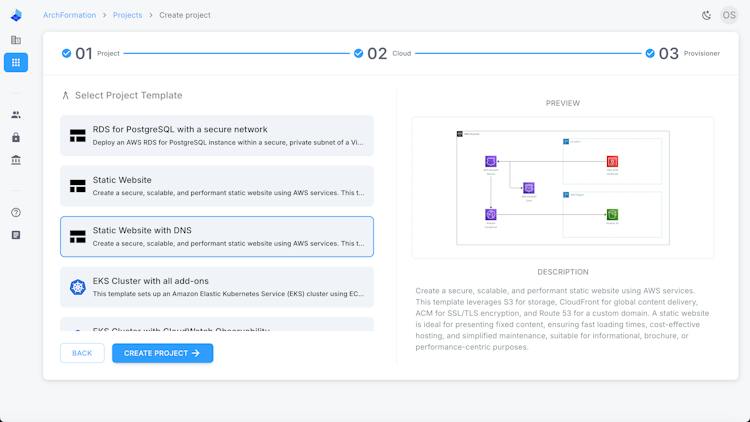The image size is (750, 422).
Task: Open the lock security icon in sidebar
Action: tap(16, 137)
